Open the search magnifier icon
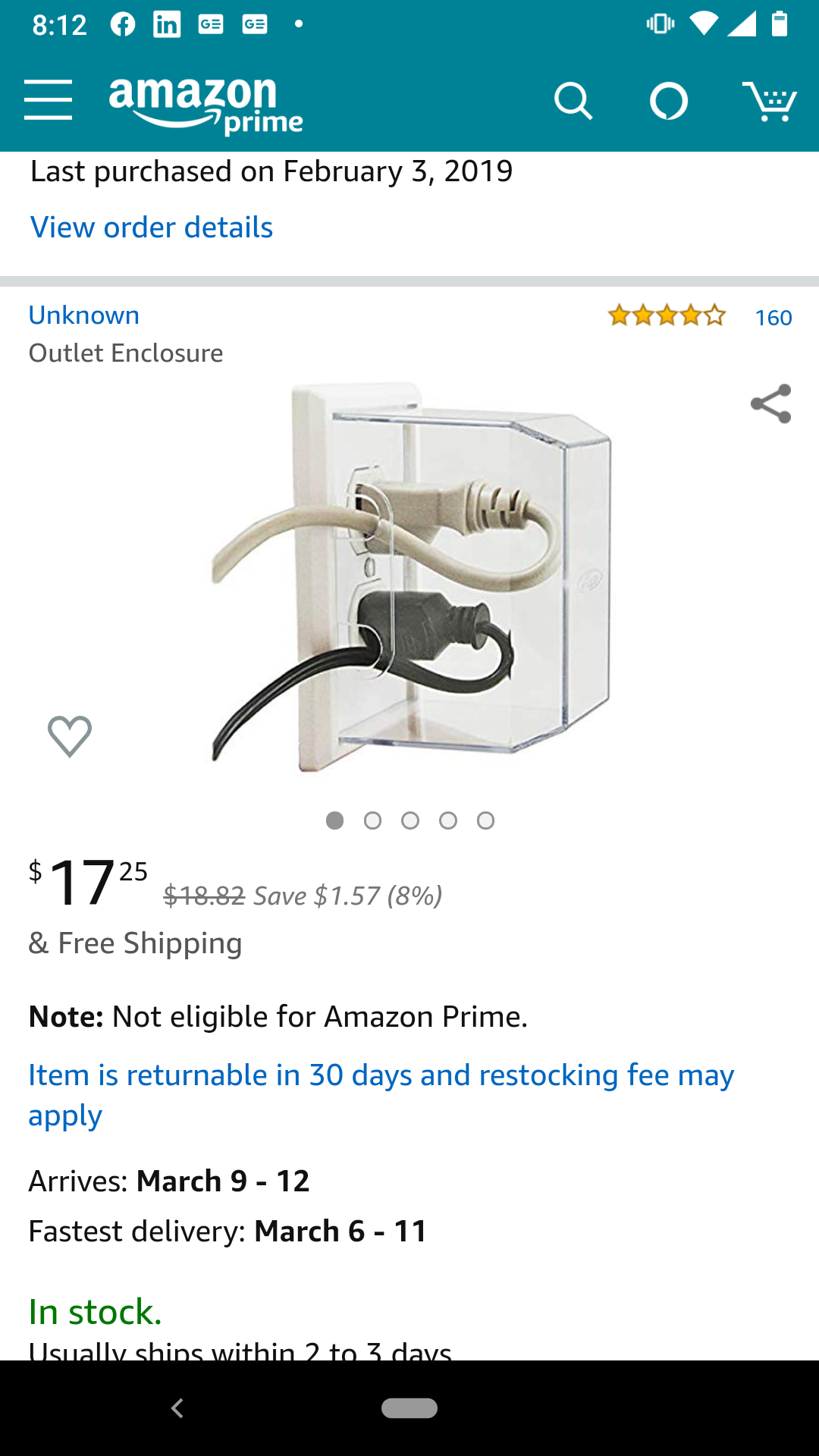The width and height of the screenshot is (819, 1456). (x=573, y=102)
